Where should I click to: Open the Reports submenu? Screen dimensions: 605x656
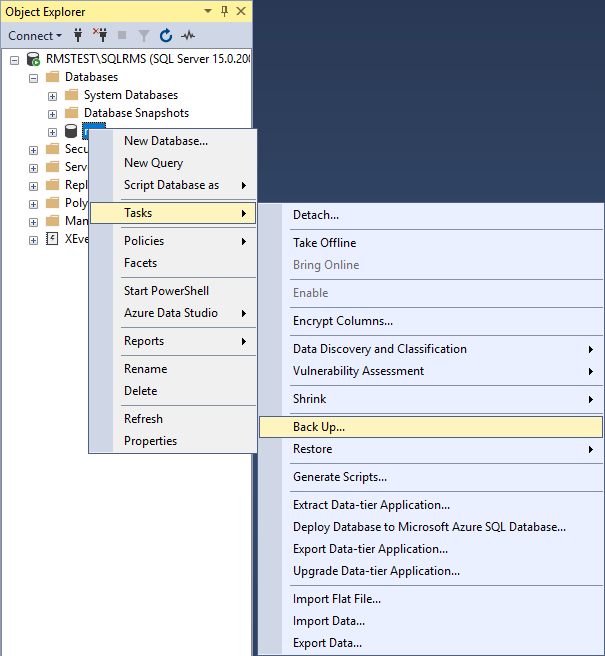tap(173, 341)
